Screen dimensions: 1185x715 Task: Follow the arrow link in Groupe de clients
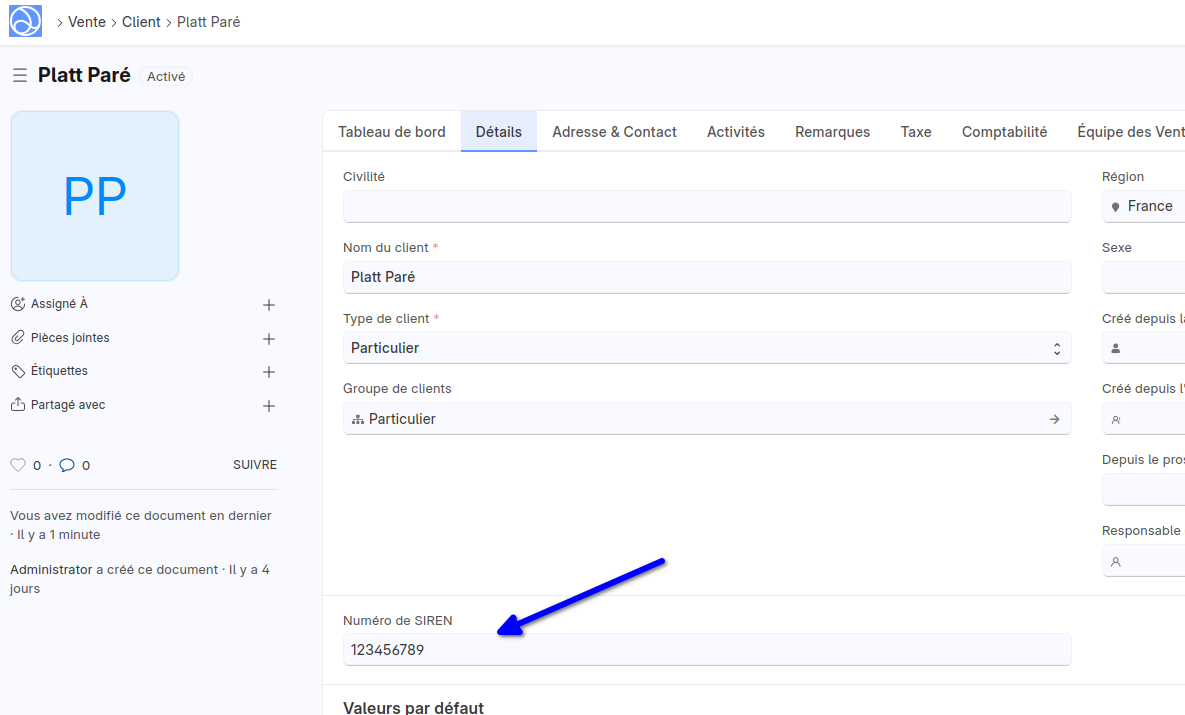[1054, 419]
